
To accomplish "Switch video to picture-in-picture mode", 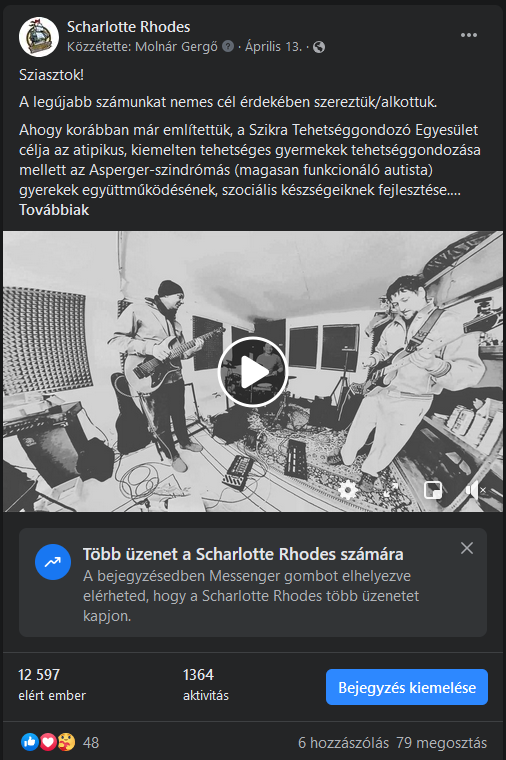I will [433, 491].
